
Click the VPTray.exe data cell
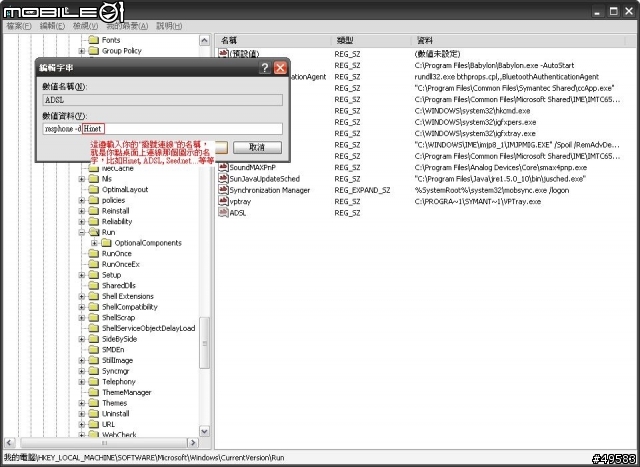478,202
